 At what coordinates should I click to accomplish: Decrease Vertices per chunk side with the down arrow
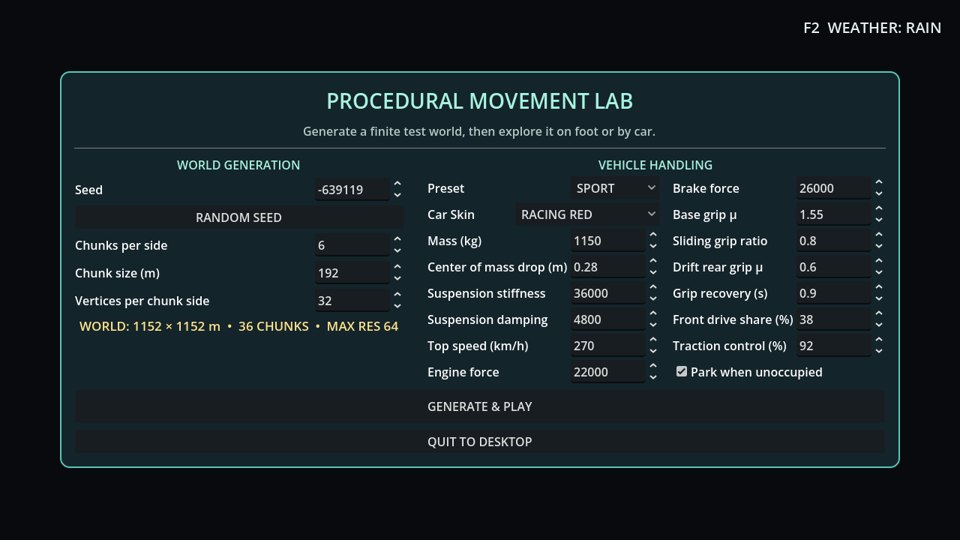pyautogui.click(x=397, y=307)
